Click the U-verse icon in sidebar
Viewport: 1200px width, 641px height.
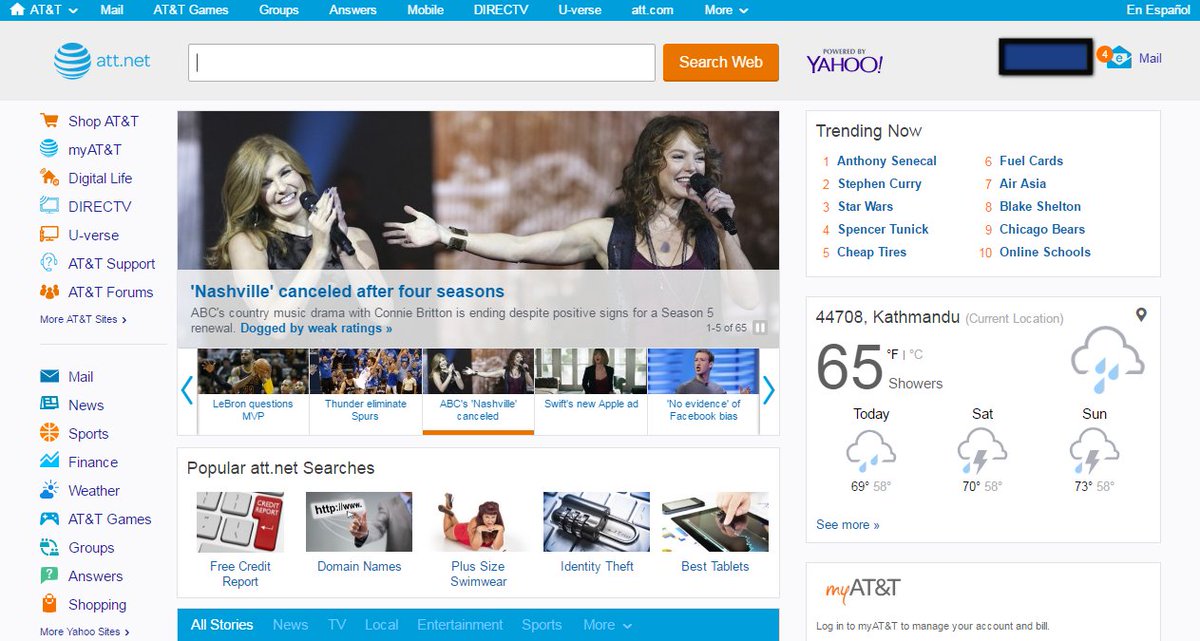(x=49, y=235)
